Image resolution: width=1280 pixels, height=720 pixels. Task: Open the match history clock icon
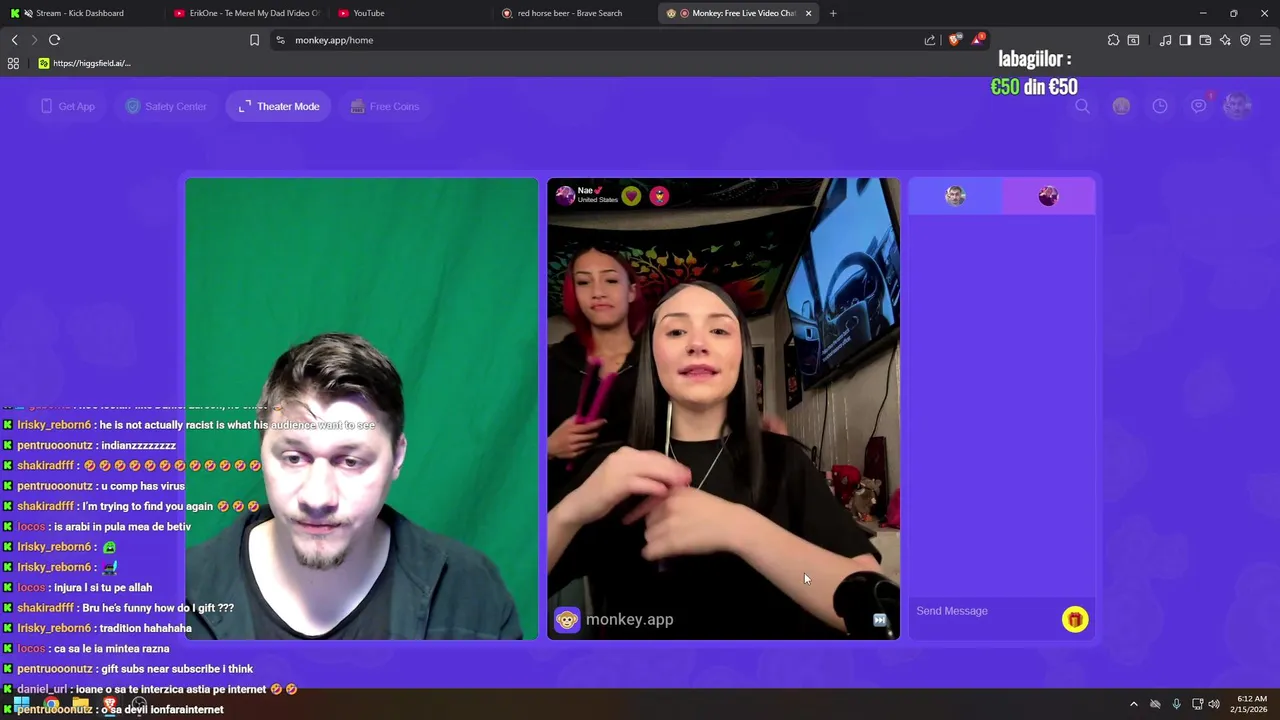[1160, 106]
